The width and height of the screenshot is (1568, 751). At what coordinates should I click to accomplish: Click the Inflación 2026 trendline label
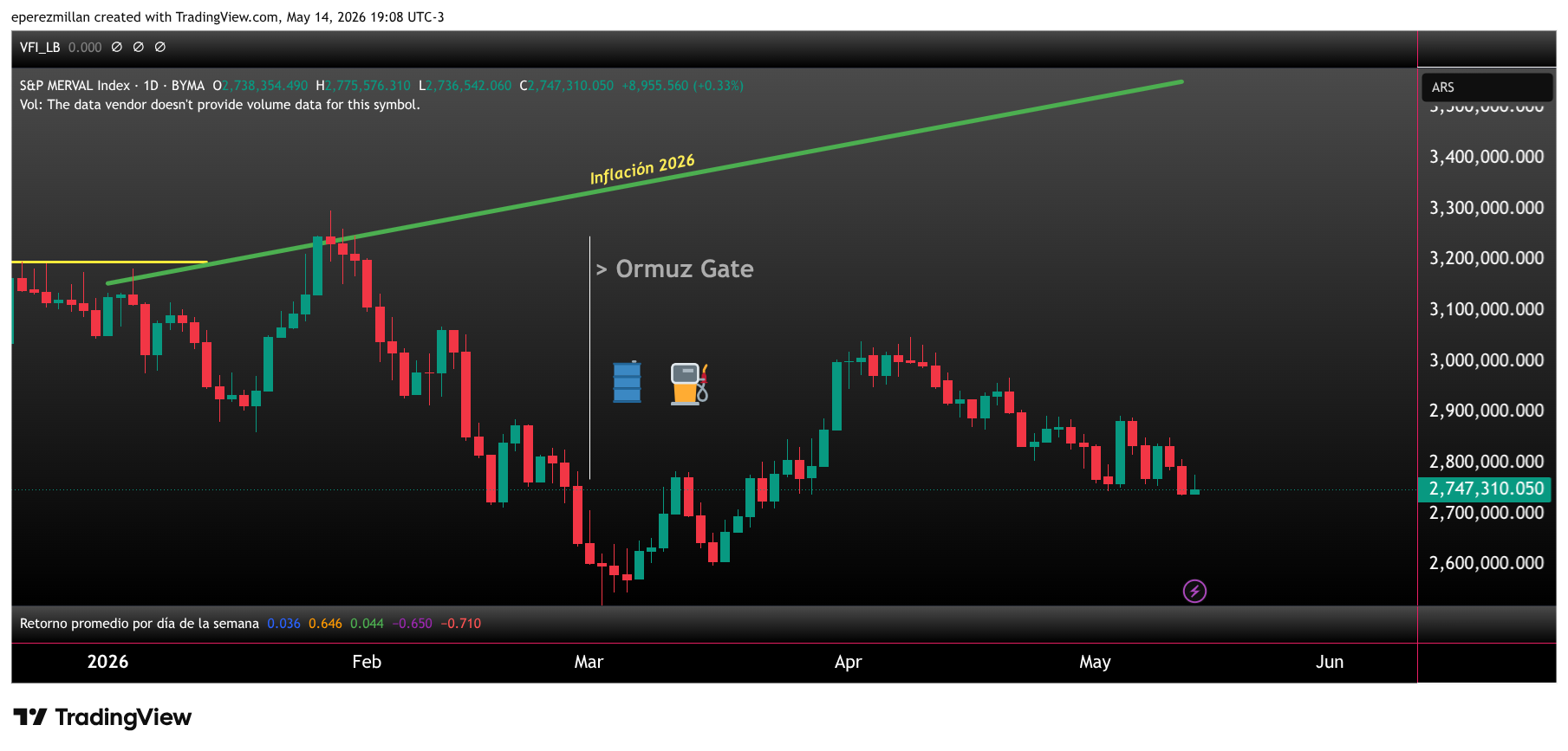(642, 169)
